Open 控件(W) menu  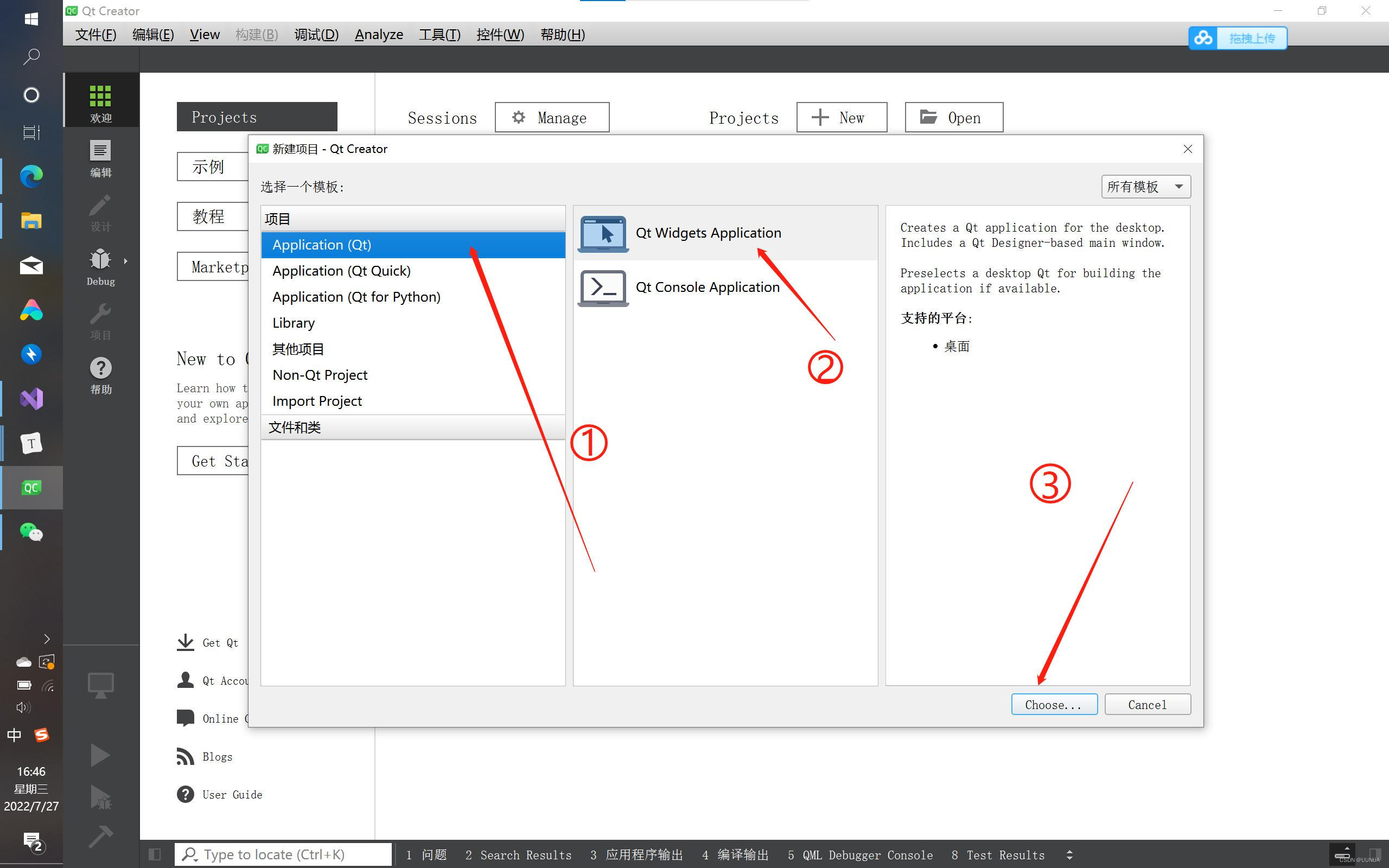tap(500, 34)
